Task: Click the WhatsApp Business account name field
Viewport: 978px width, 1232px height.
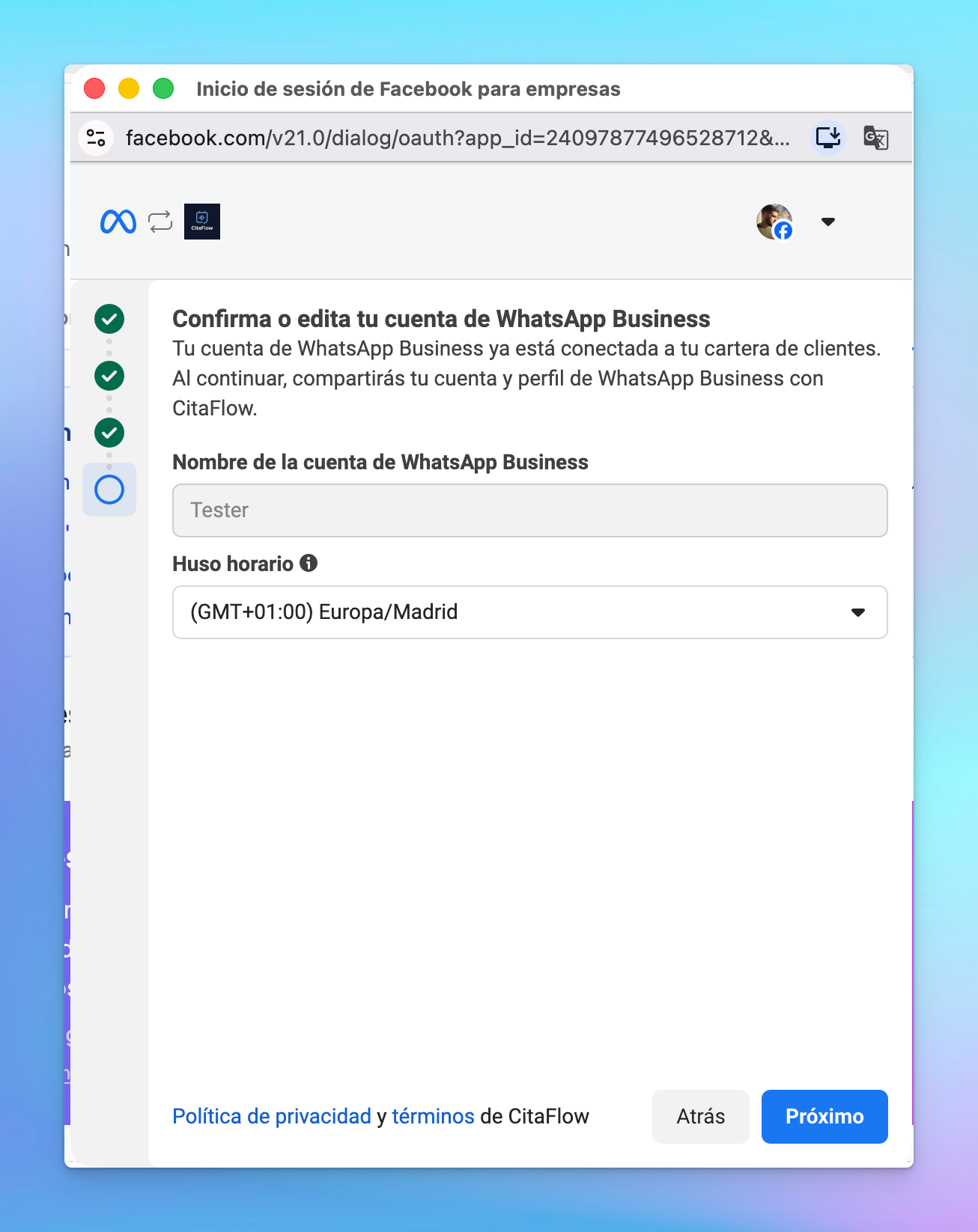Action: tap(530, 510)
